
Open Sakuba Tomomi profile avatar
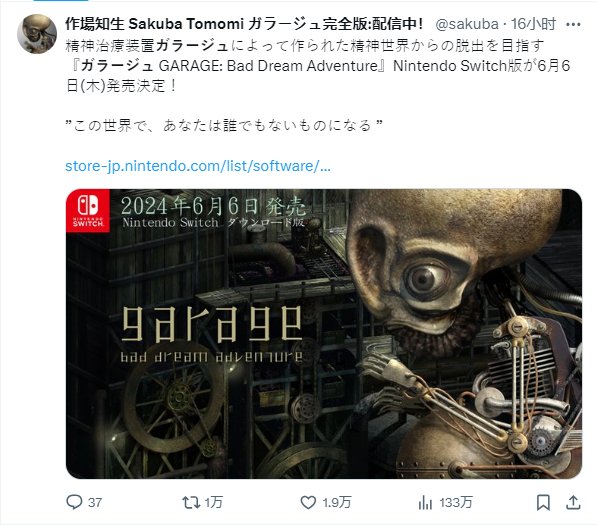[37, 34]
